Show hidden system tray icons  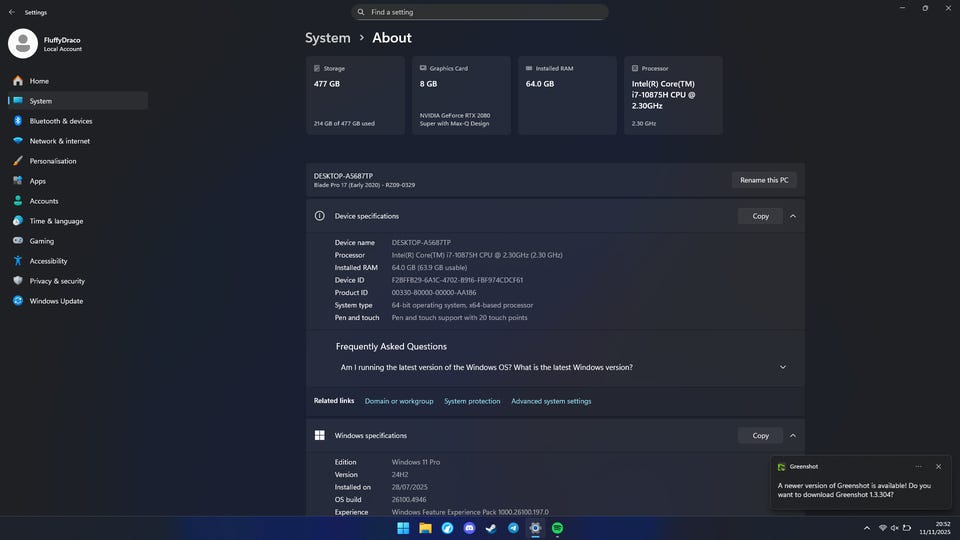click(x=866, y=528)
